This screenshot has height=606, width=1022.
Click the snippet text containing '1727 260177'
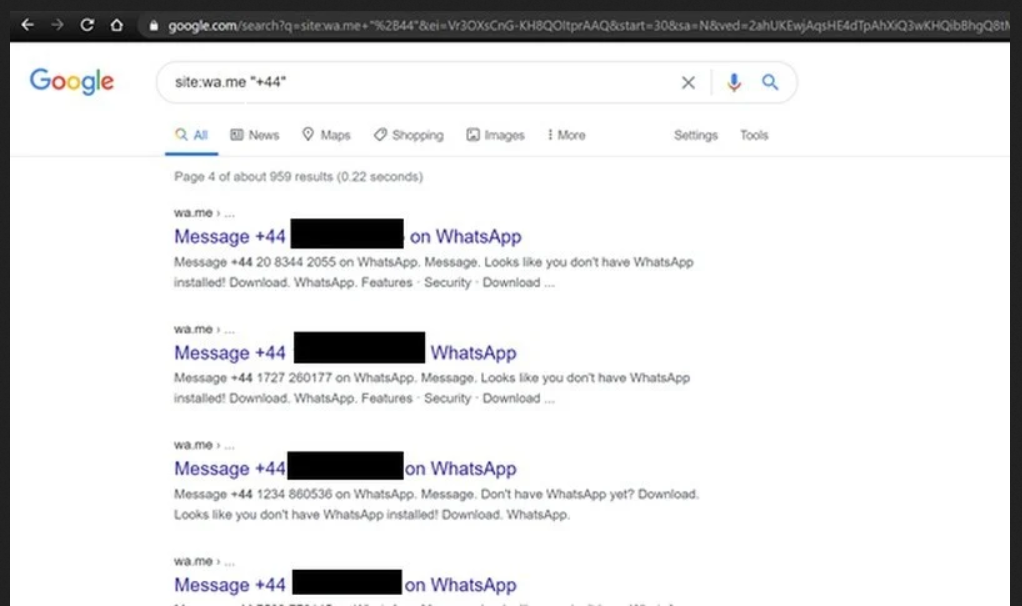coord(431,388)
